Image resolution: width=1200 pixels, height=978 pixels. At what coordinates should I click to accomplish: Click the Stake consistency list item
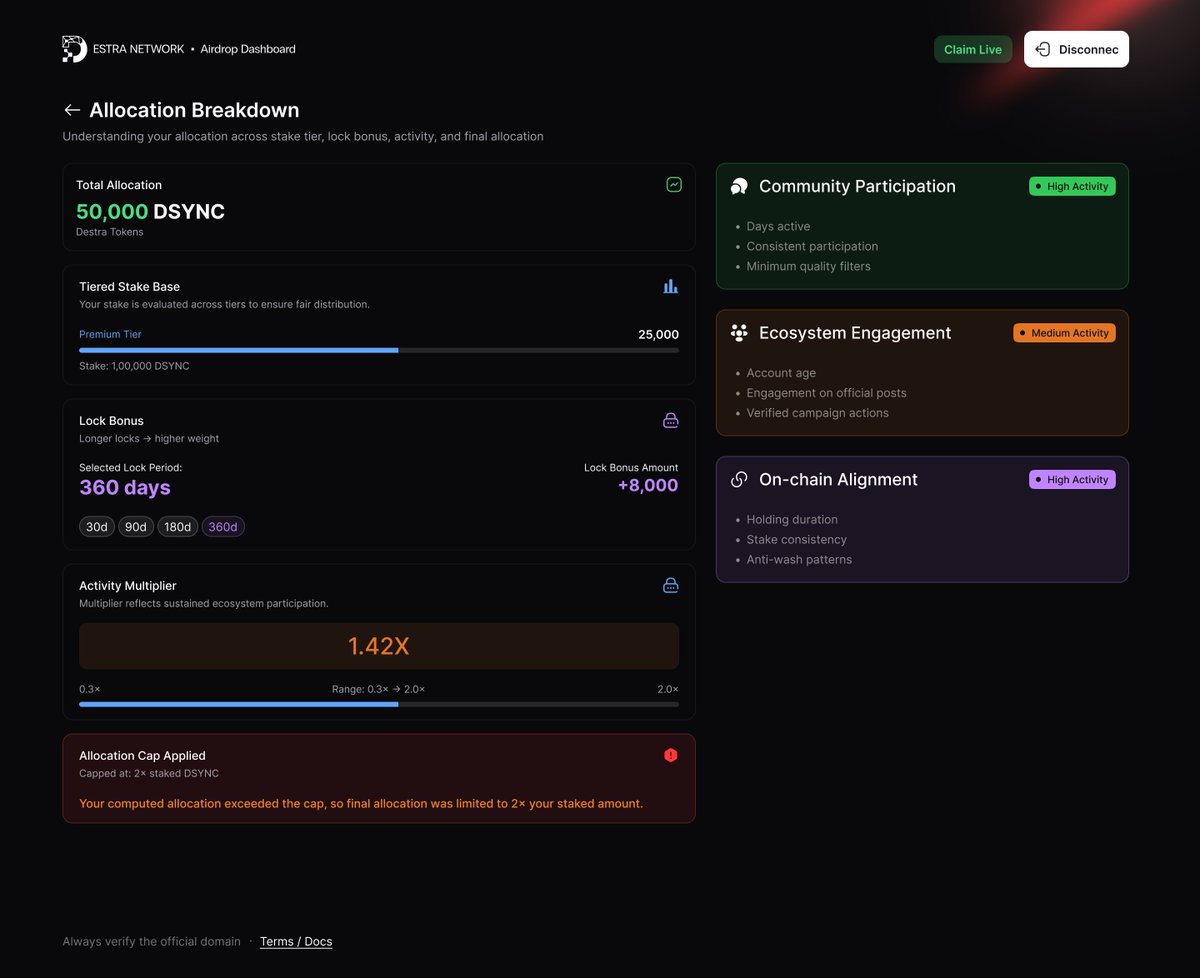click(796, 540)
